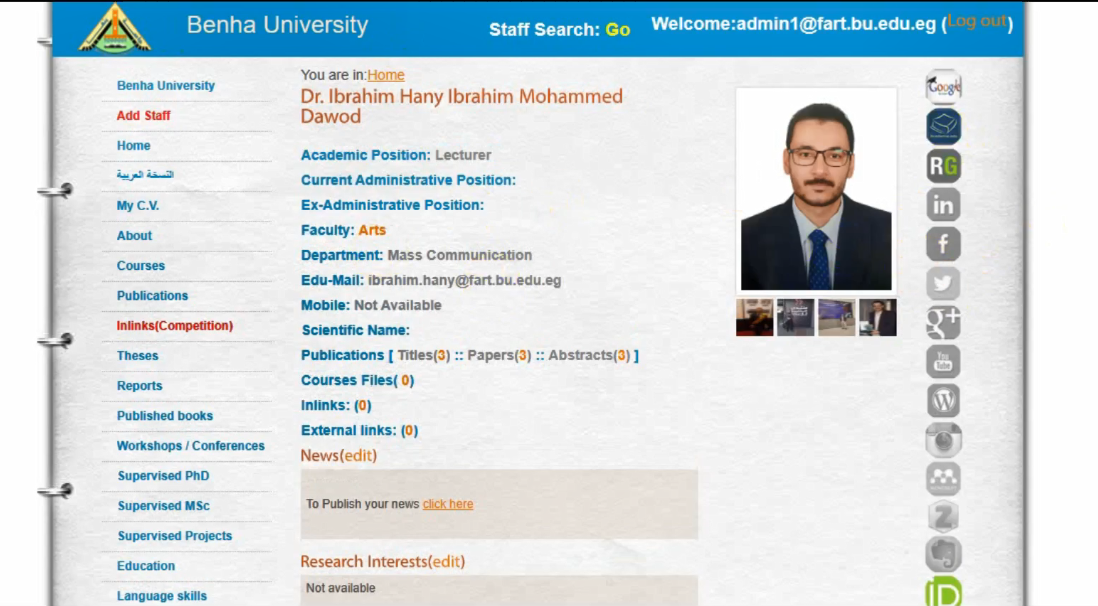Click the Edu-Mail address text
This screenshot has height=606, width=1098.
(465, 280)
